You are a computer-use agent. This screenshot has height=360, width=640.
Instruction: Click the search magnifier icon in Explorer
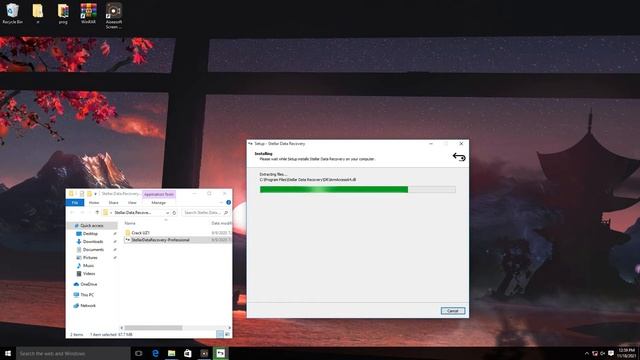tap(226, 213)
